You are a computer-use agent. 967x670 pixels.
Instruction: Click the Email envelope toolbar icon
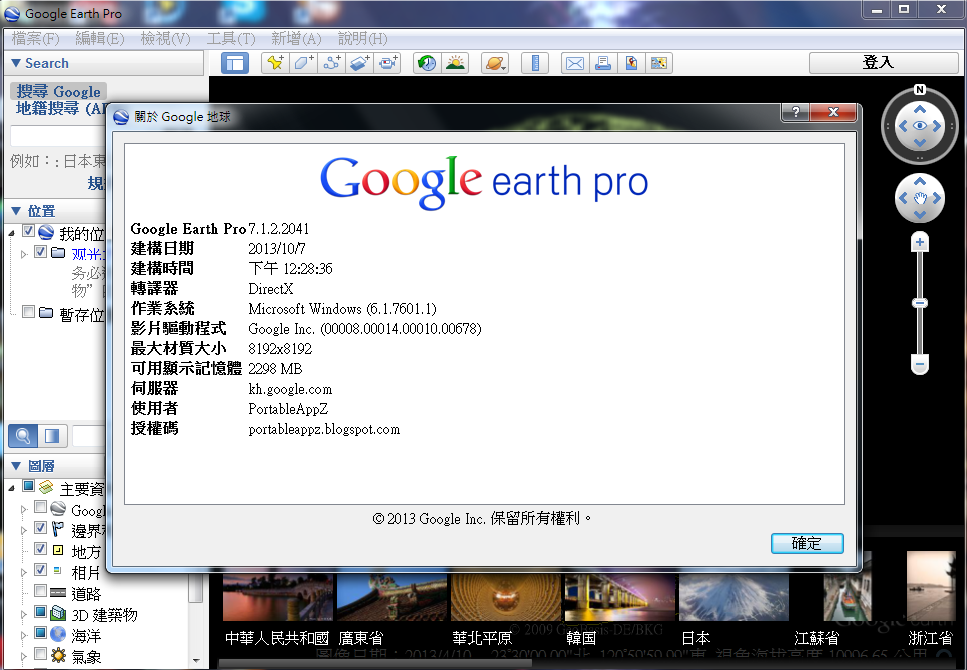(575, 63)
